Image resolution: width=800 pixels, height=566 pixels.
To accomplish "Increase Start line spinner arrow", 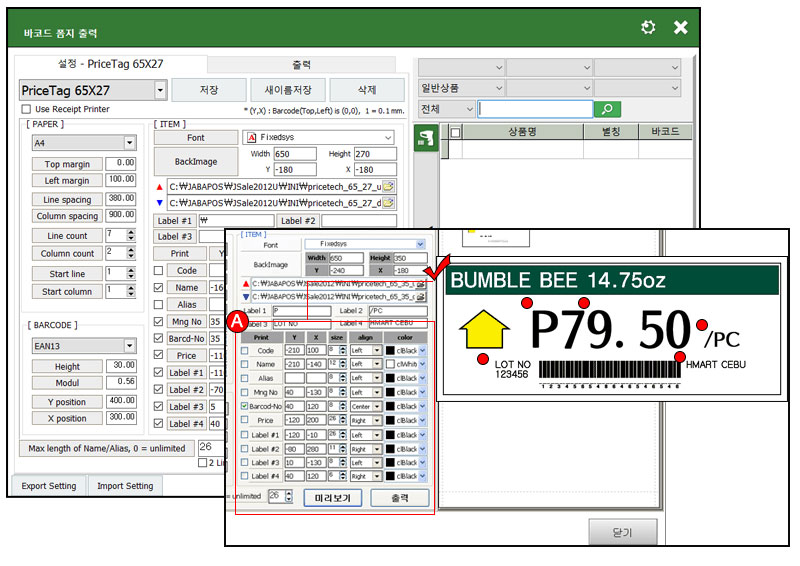I will tap(131, 270).
